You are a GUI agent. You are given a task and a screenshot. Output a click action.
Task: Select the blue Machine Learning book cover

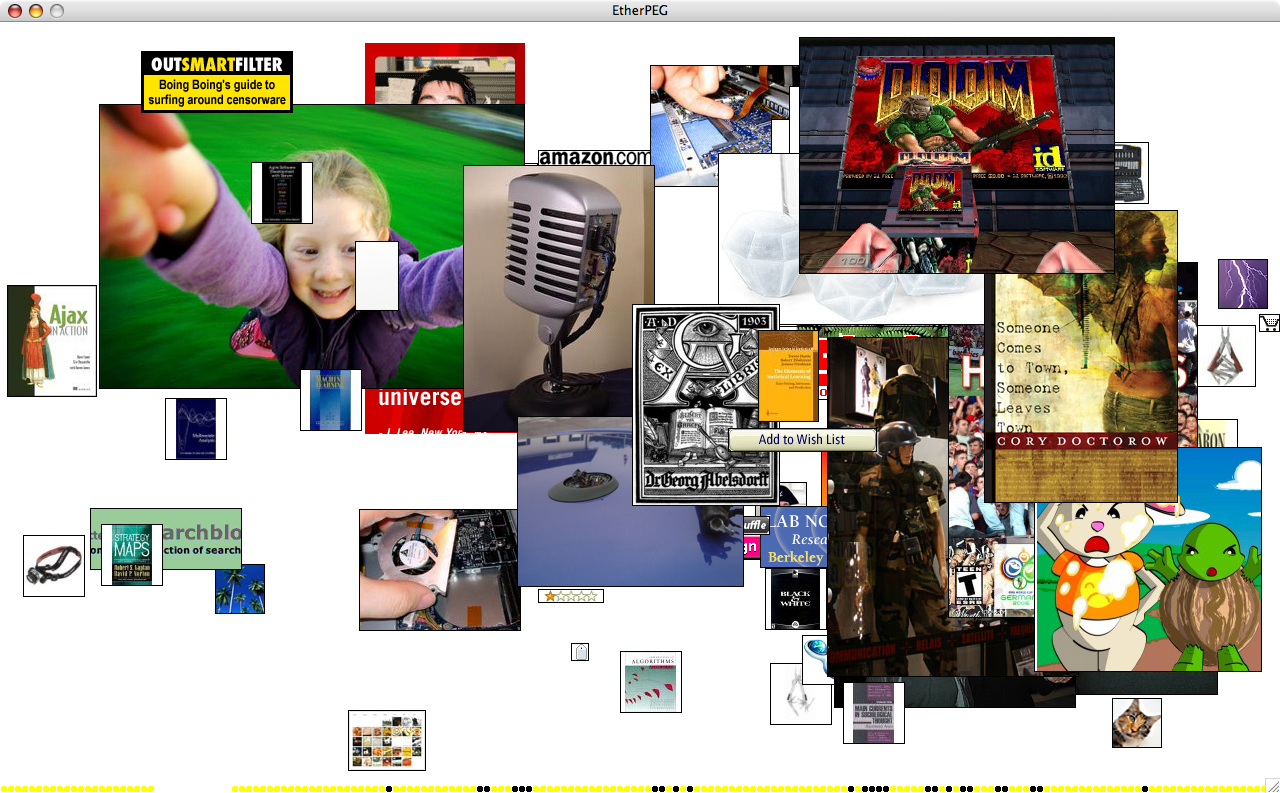pyautogui.click(x=331, y=400)
